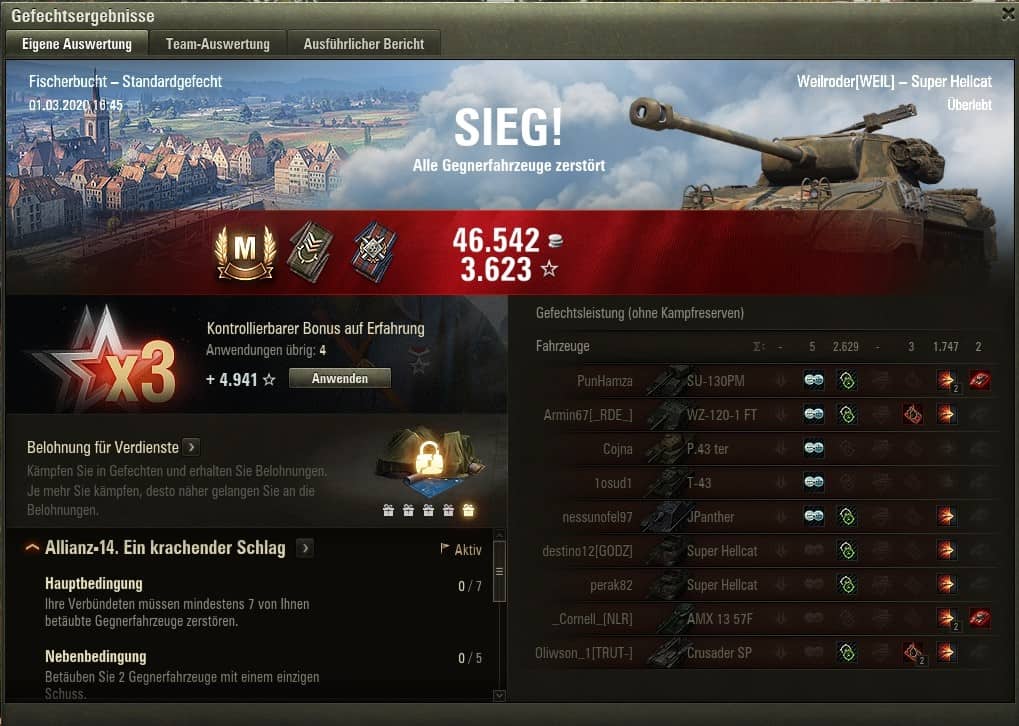Viewport: 1019px width, 726px height.
Task: Click the blue-red striped ribbon medal
Action: (374, 252)
